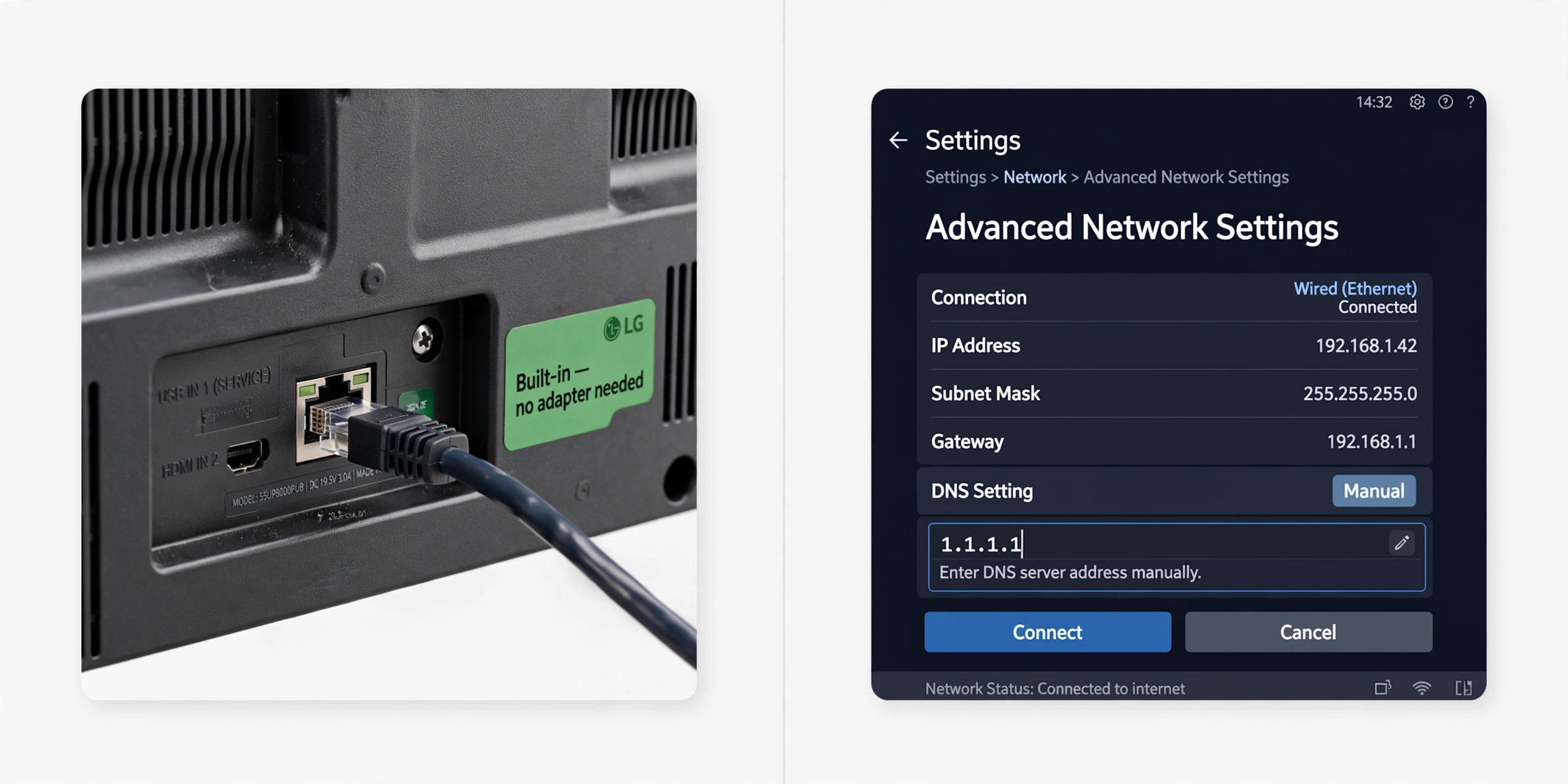Click the split panel icon in status bar
This screenshot has width=1568, height=784.
1464,688
